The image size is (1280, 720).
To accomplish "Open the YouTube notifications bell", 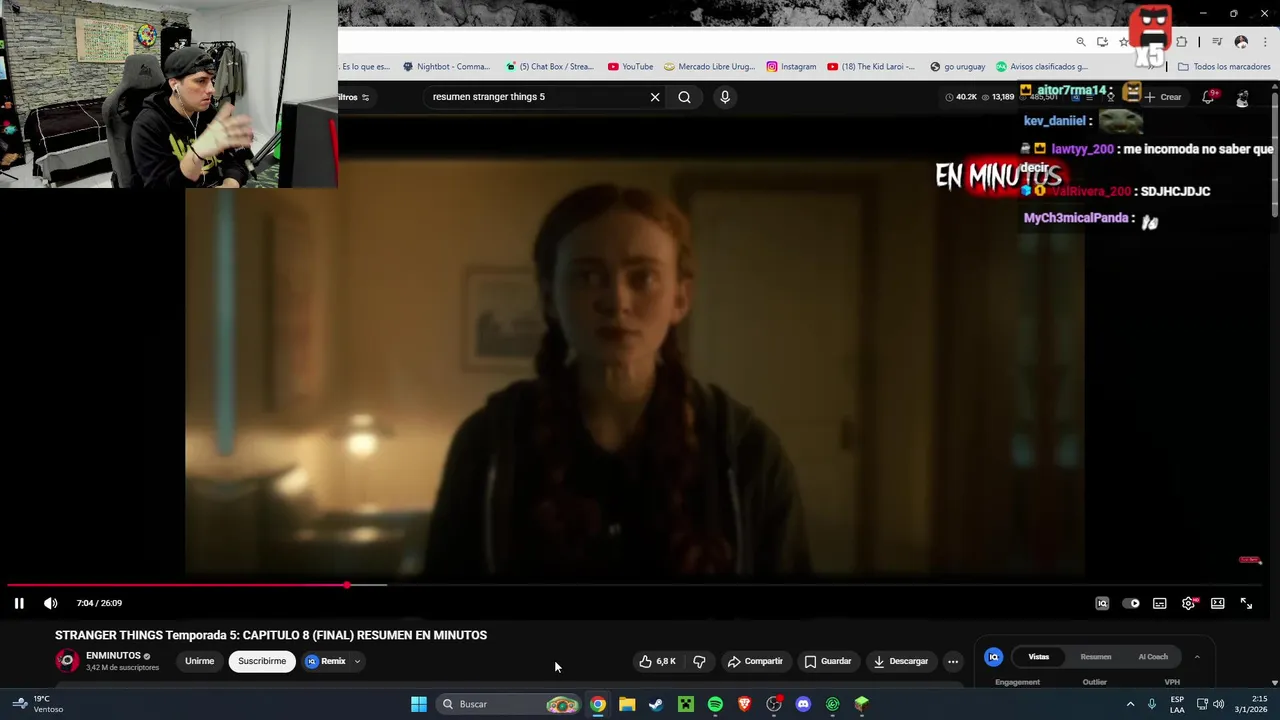I will [1208, 97].
